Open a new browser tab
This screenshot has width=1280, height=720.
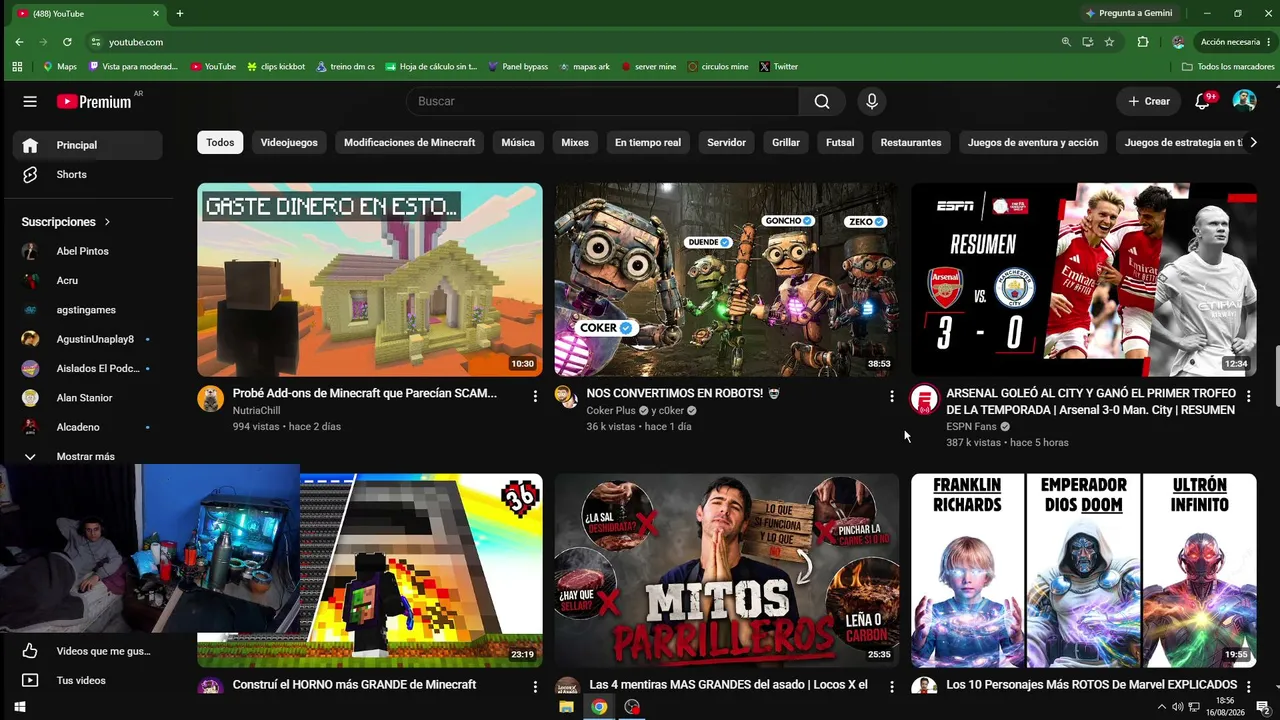click(x=180, y=14)
